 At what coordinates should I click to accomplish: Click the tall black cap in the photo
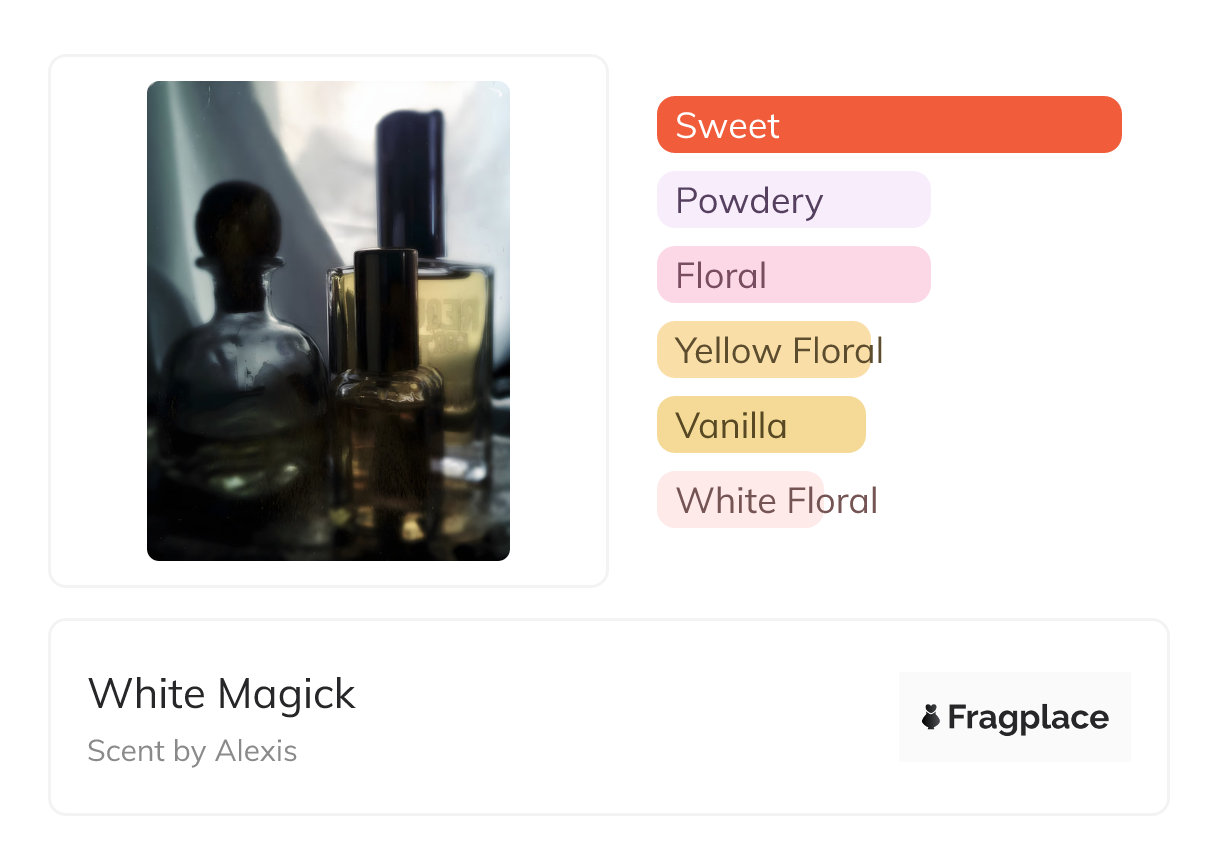tap(410, 183)
